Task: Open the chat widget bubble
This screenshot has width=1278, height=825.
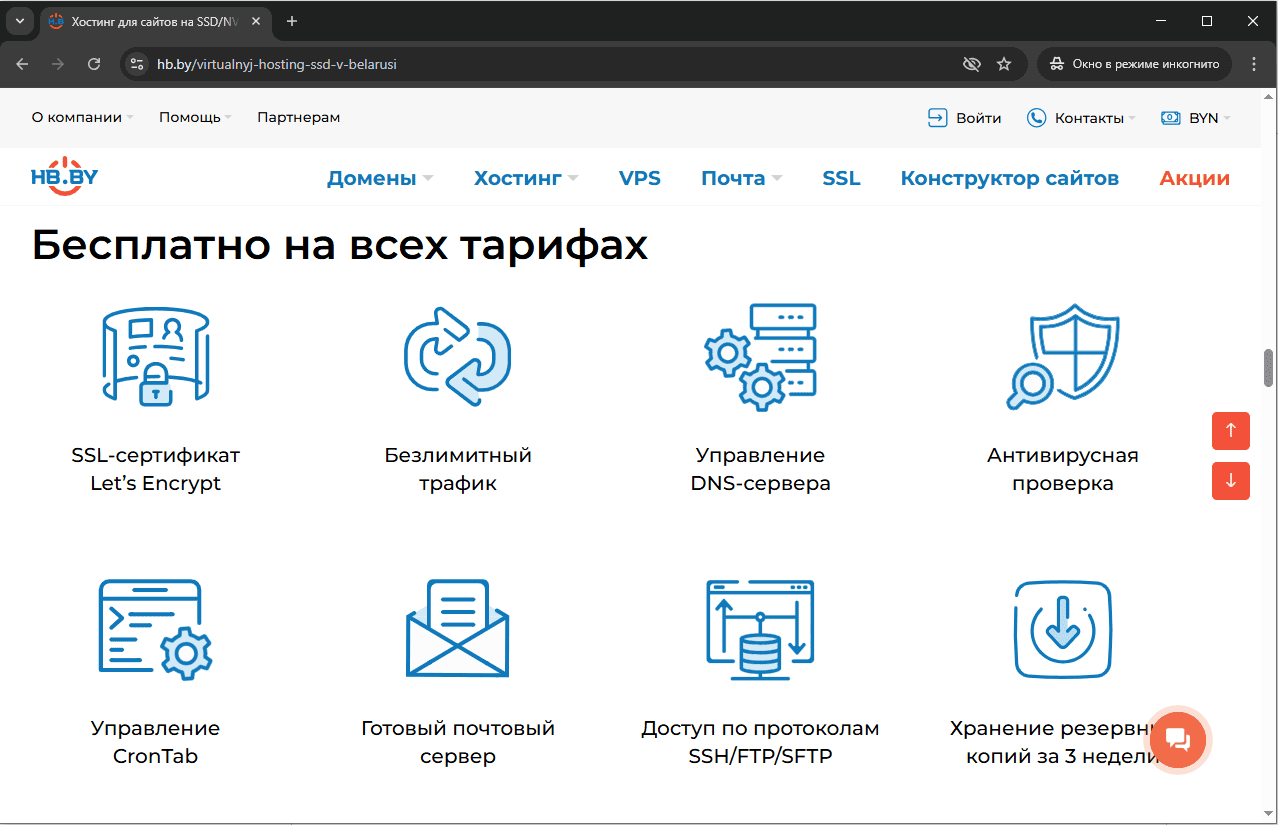Action: (1178, 740)
